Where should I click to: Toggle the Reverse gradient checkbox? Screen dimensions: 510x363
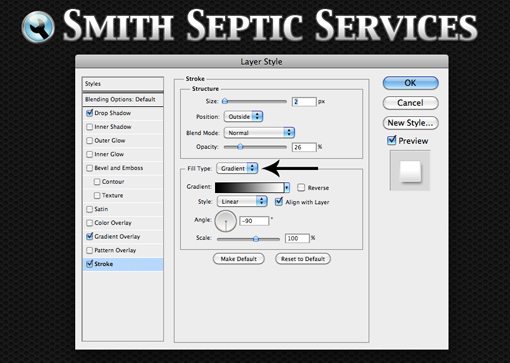301,187
